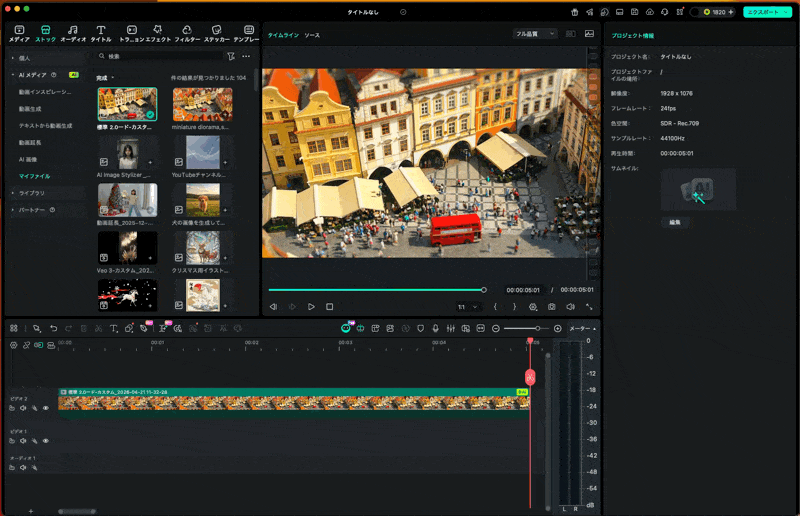Step back one frame in the preview
Image resolution: width=800 pixels, height=516 pixels.
tap(273, 307)
